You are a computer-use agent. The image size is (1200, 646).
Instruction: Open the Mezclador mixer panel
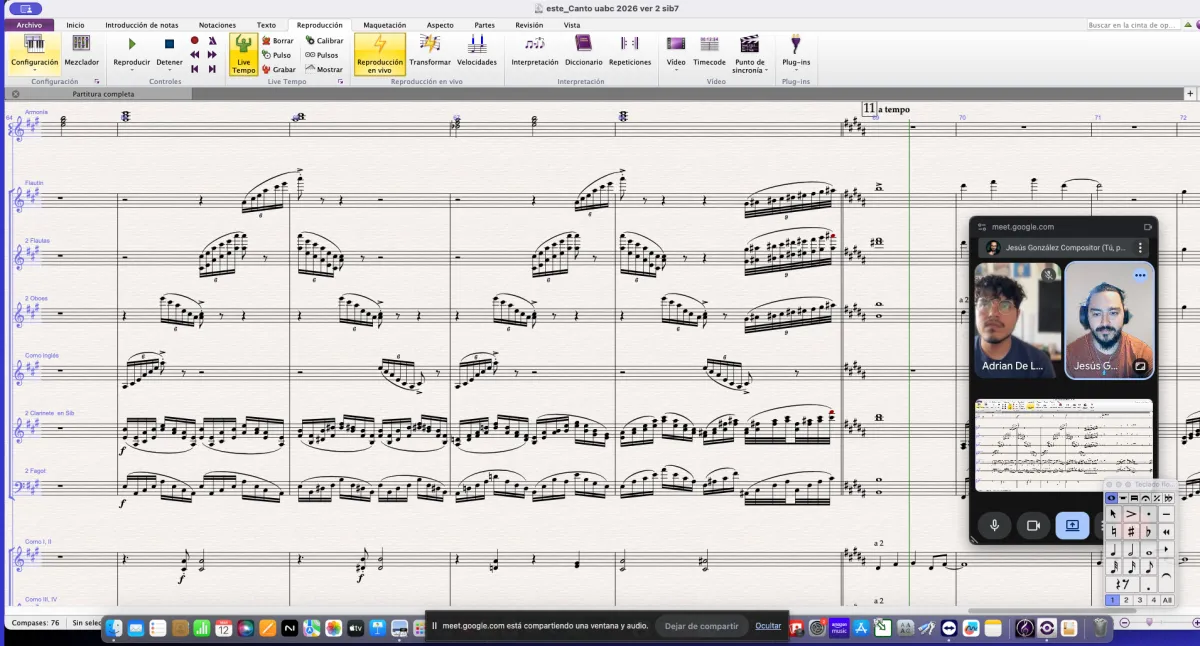(x=81, y=50)
